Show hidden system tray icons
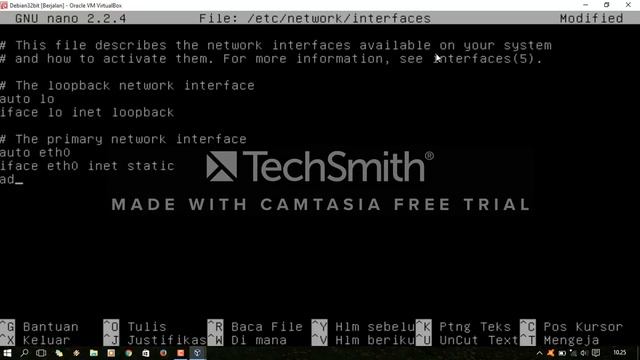The image size is (640, 360). (x=539, y=353)
